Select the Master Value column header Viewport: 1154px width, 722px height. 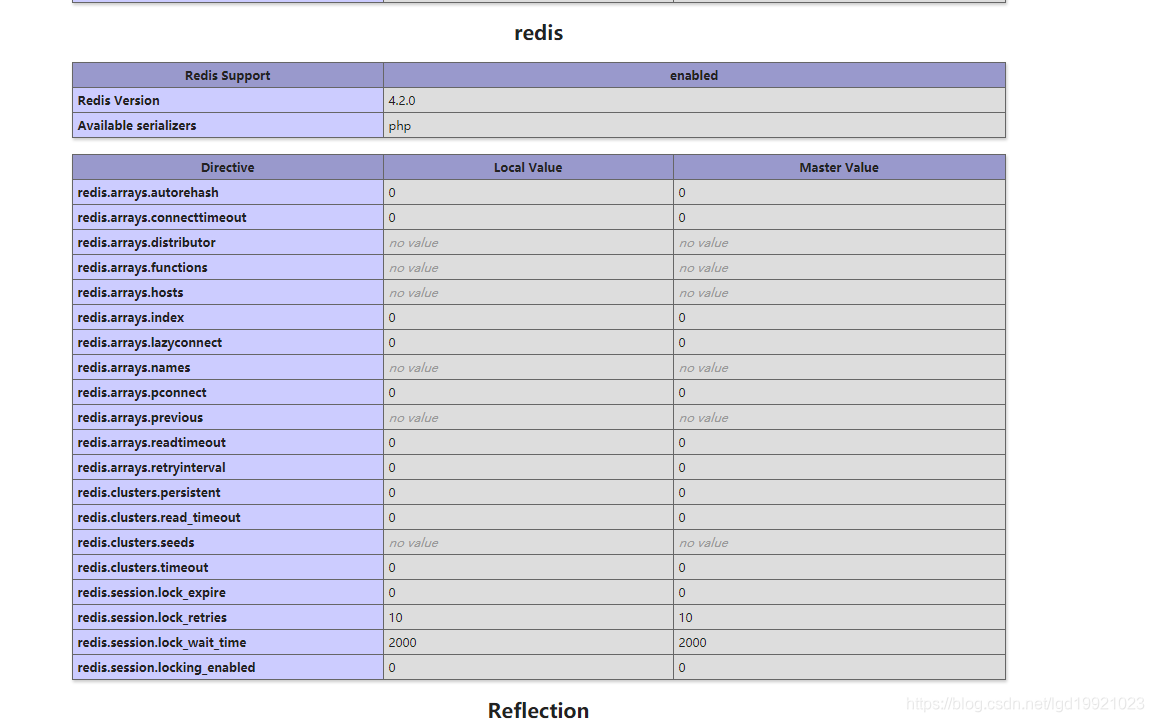(838, 167)
